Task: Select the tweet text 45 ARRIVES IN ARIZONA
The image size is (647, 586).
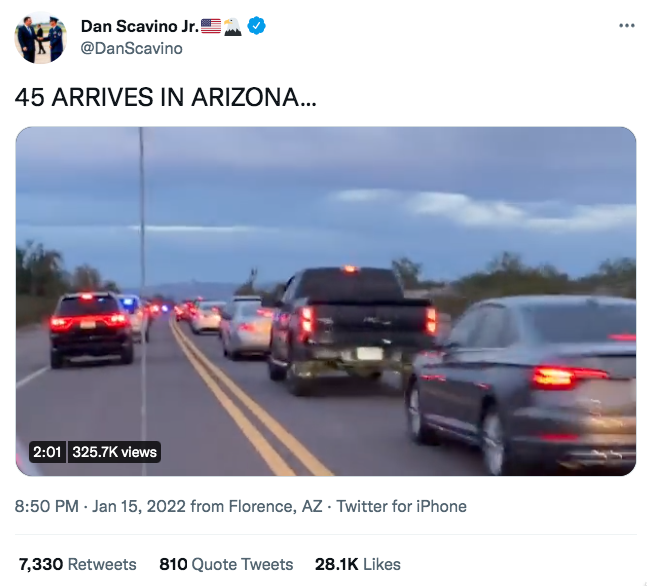Action: click(165, 97)
